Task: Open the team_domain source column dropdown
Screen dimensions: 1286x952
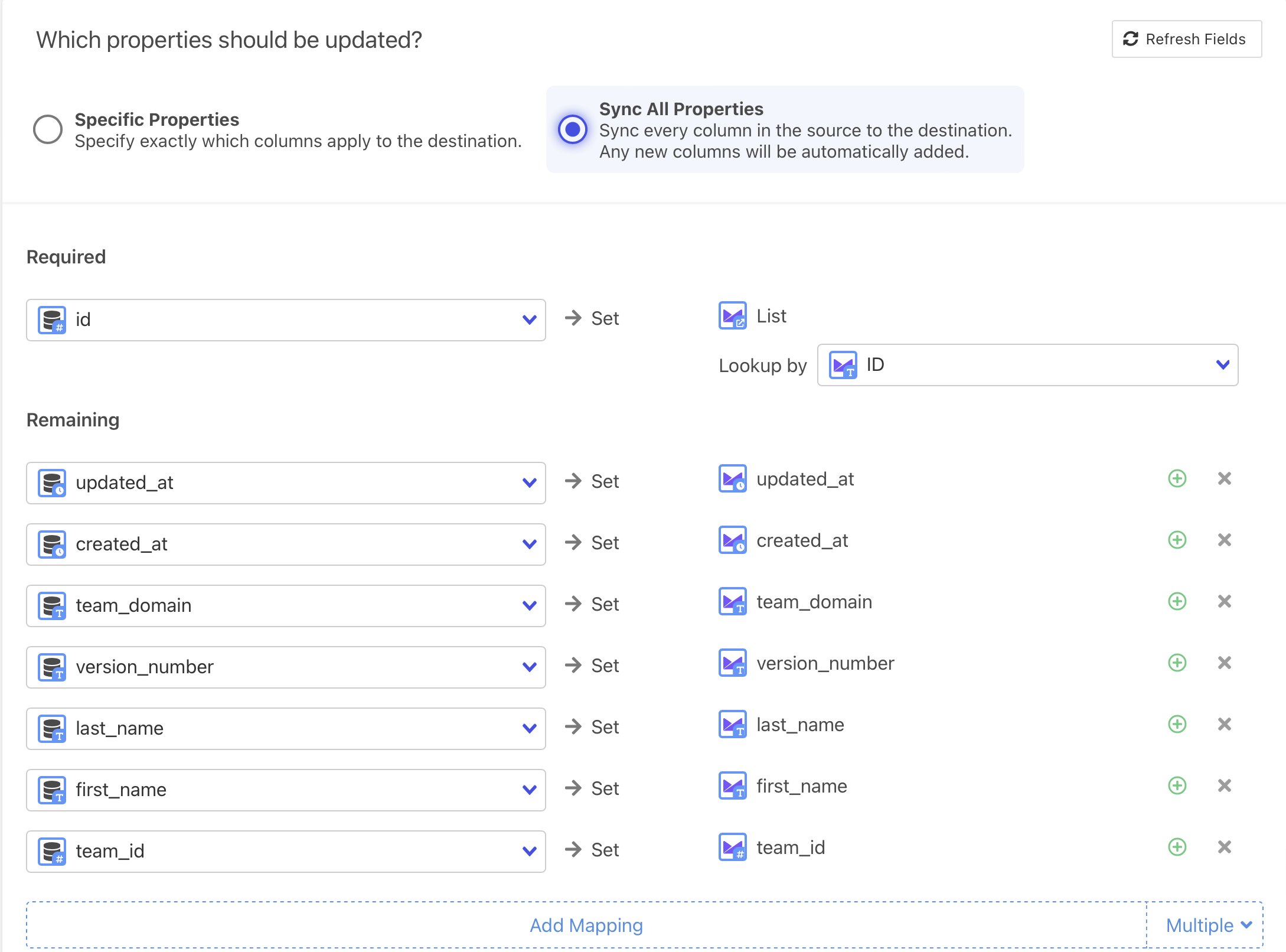Action: point(286,606)
